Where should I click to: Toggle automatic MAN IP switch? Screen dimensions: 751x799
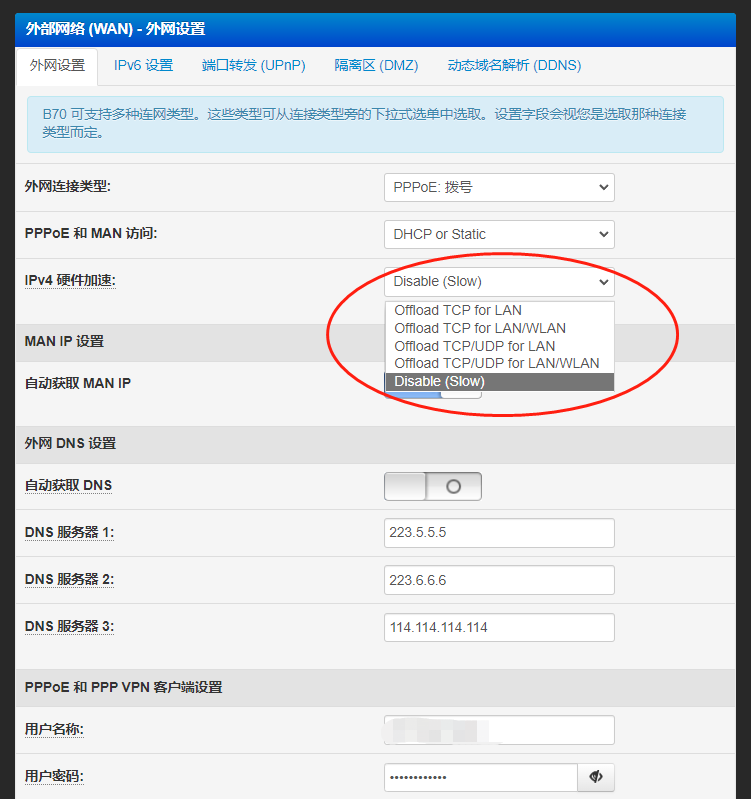(x=460, y=392)
